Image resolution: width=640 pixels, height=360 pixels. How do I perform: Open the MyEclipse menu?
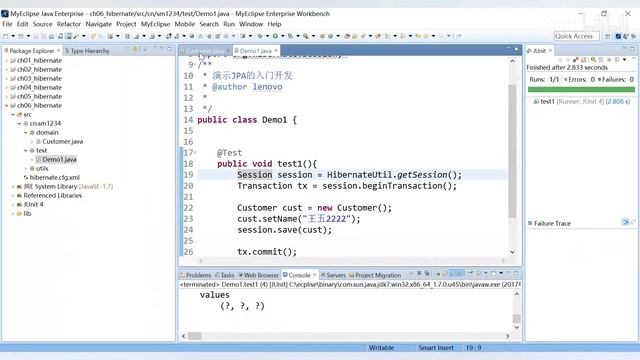155,24
